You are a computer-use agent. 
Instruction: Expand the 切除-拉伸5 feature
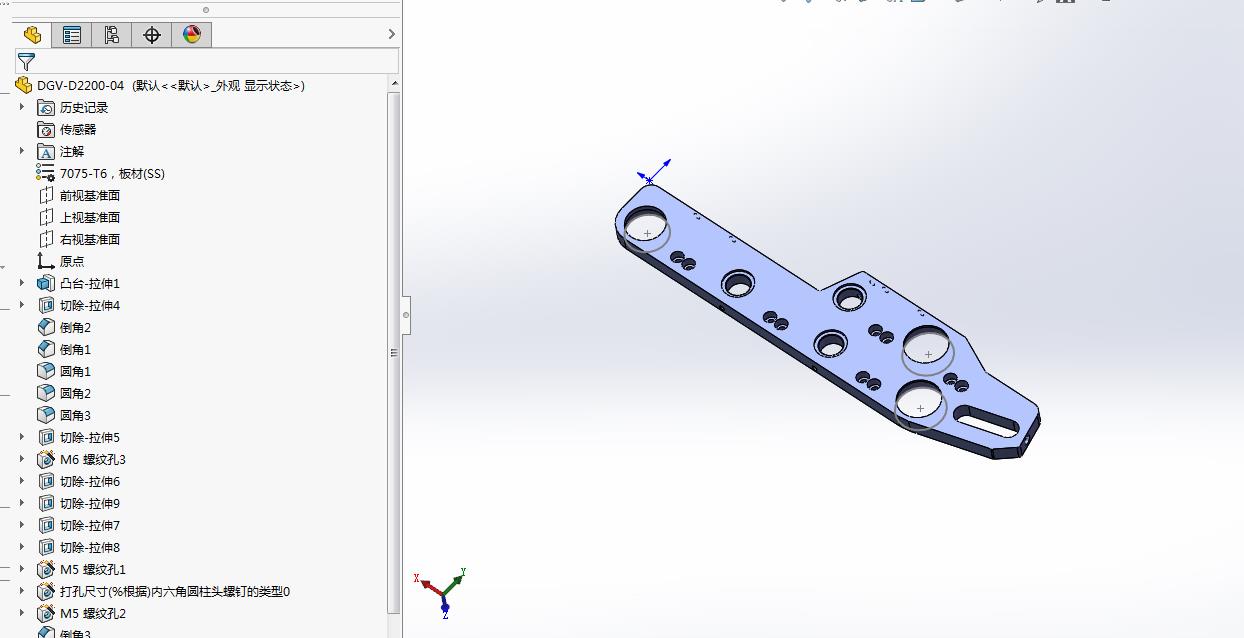pos(22,437)
